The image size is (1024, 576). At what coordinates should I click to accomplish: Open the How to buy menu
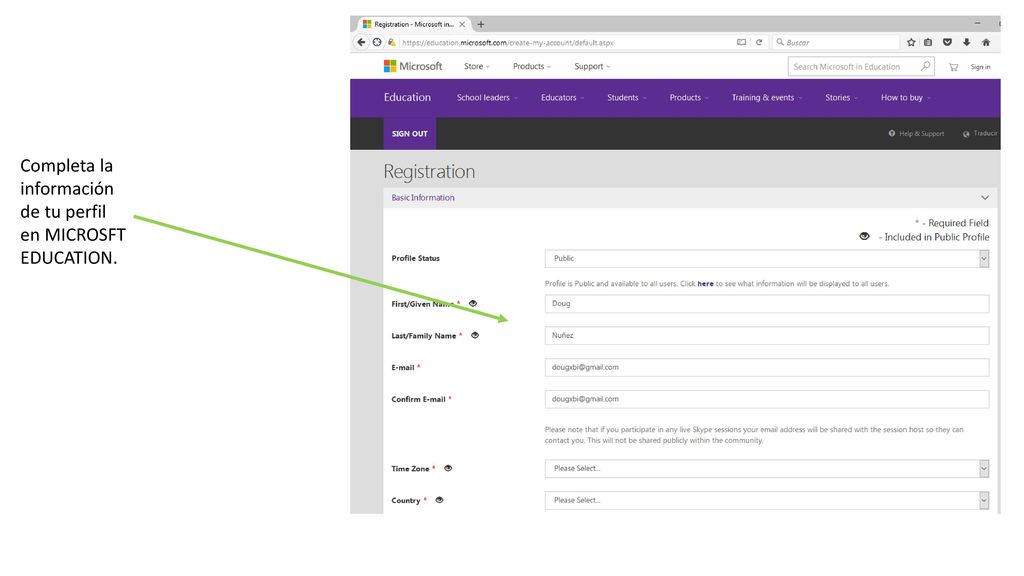coord(905,97)
